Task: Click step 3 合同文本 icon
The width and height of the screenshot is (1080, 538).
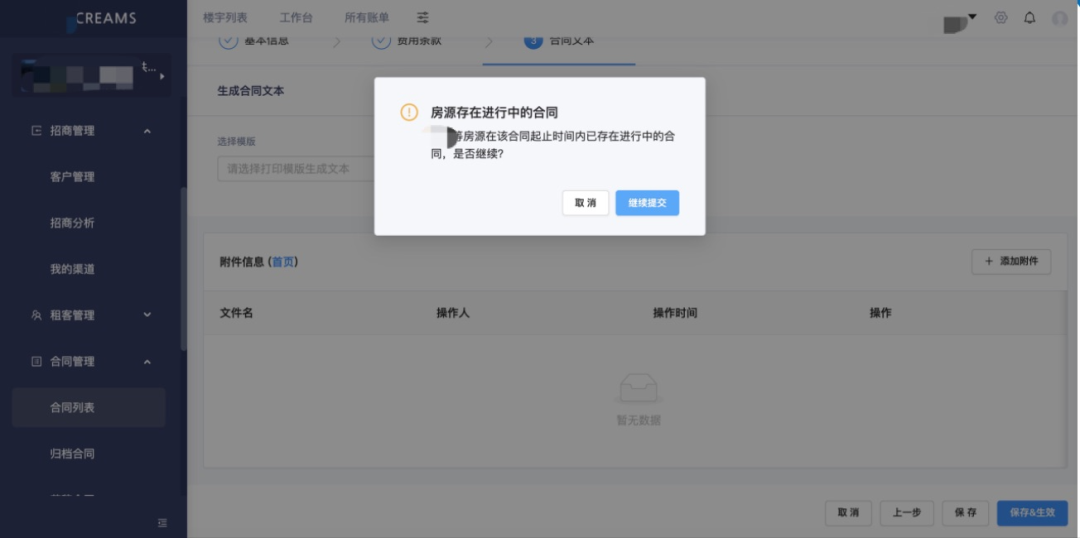Action: [x=533, y=41]
